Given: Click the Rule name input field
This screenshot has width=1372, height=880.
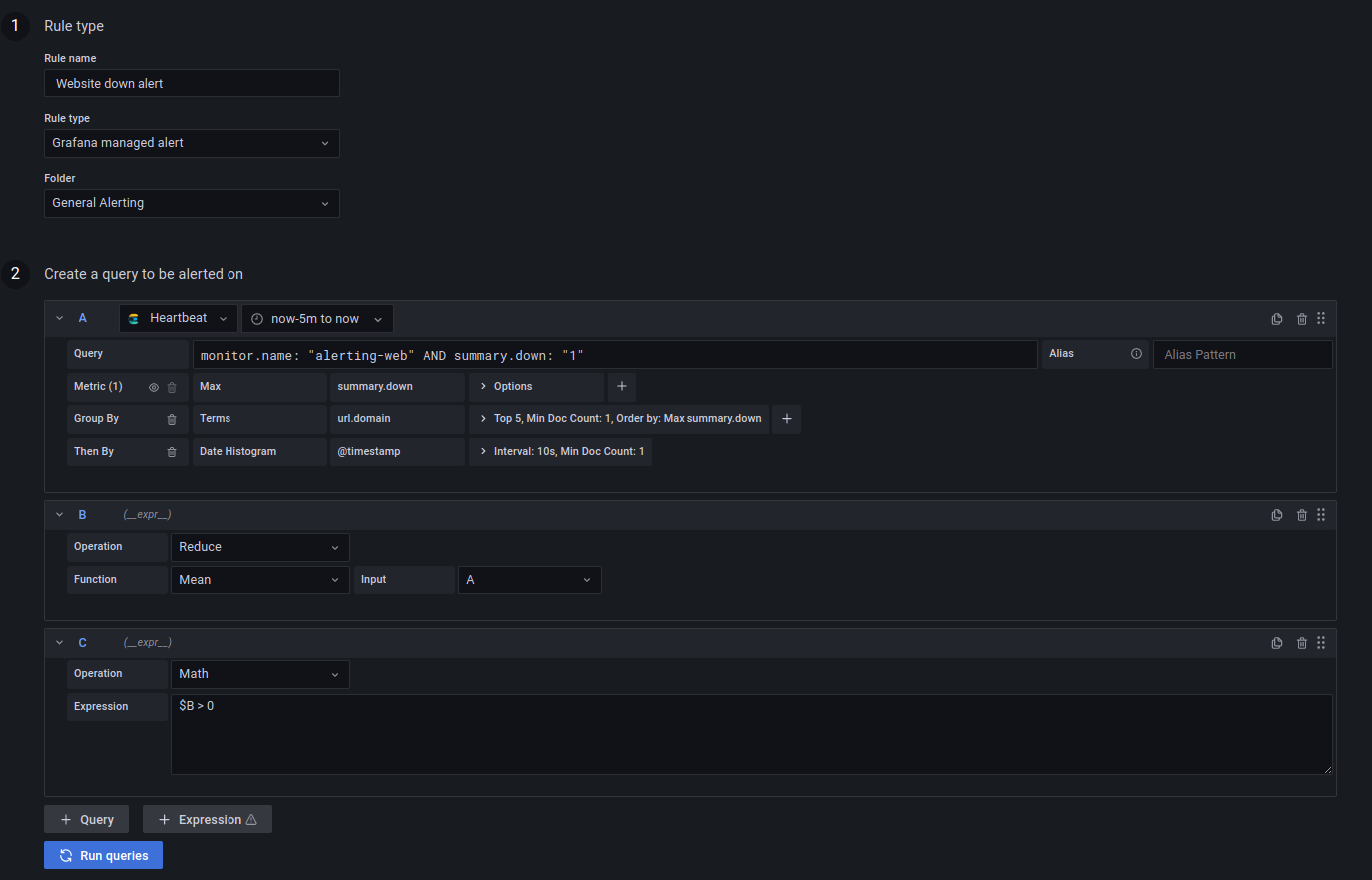Looking at the screenshot, I should [192, 83].
